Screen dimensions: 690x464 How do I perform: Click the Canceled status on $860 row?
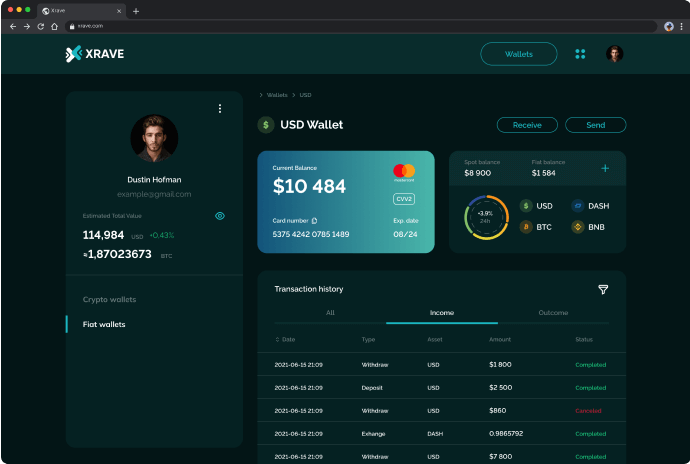(588, 411)
